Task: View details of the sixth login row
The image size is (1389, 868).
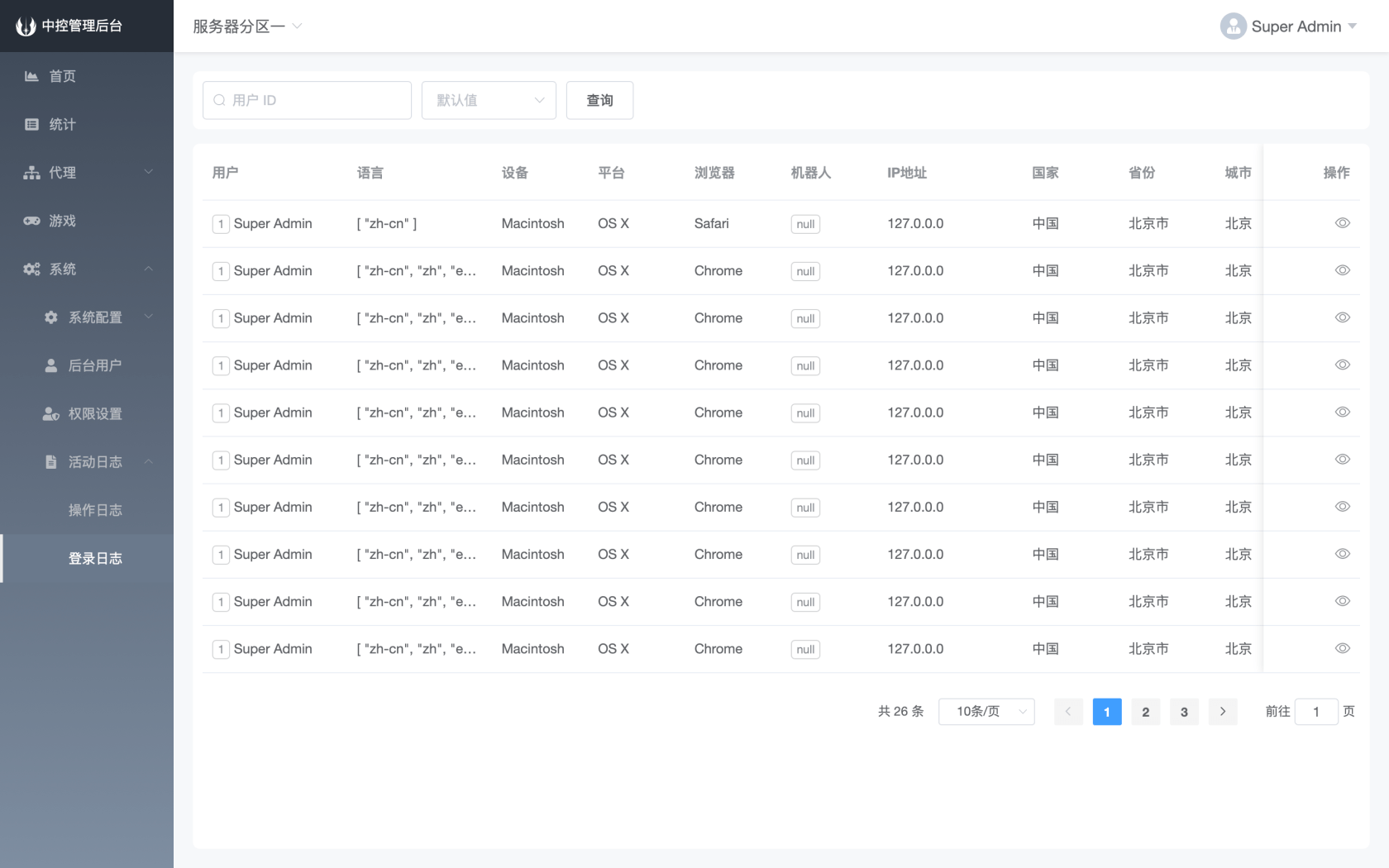Action: (1343, 459)
